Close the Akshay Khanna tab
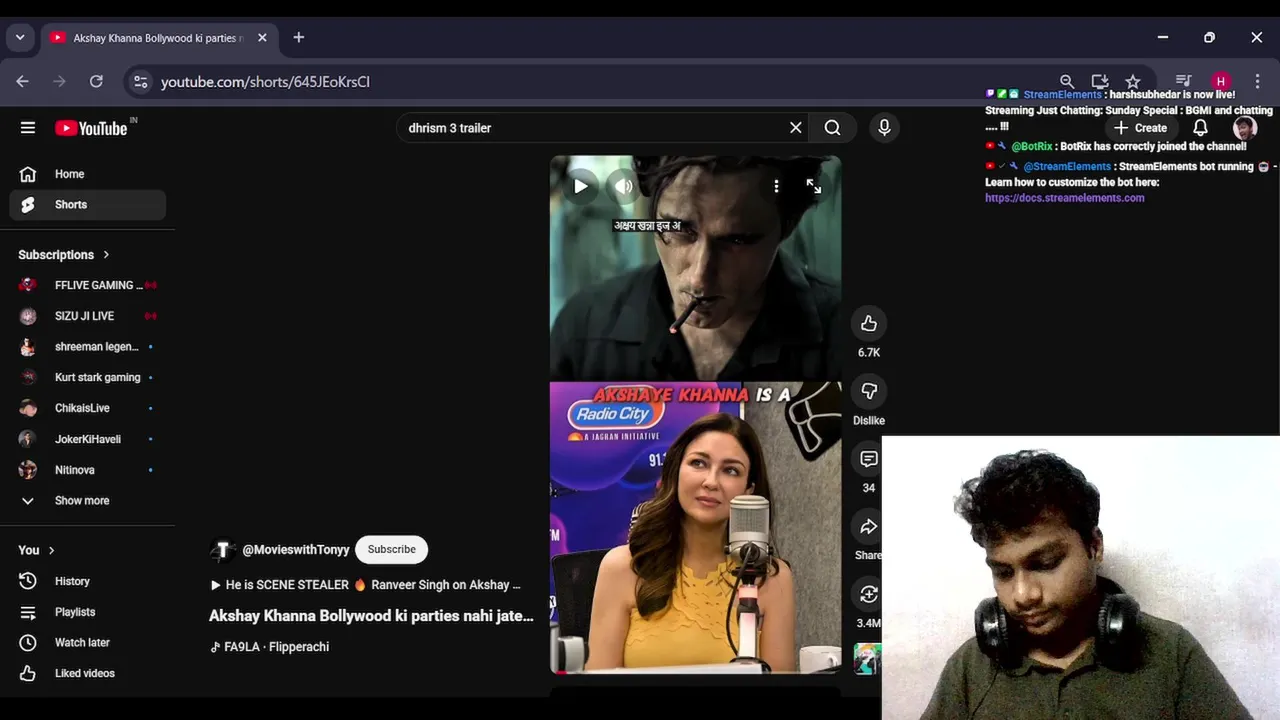Viewport: 1280px width, 720px height. [x=262, y=38]
